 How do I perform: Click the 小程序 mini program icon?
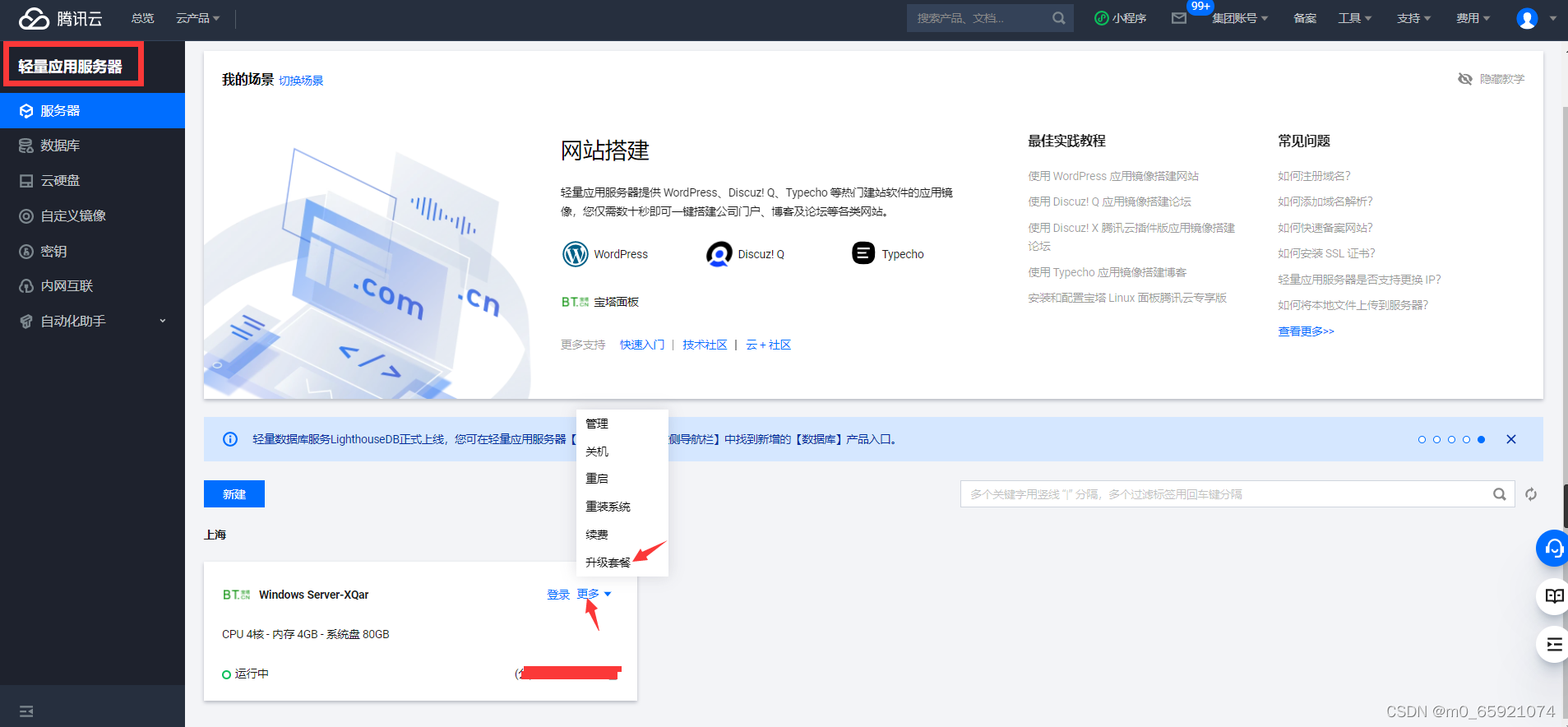pos(1102,18)
